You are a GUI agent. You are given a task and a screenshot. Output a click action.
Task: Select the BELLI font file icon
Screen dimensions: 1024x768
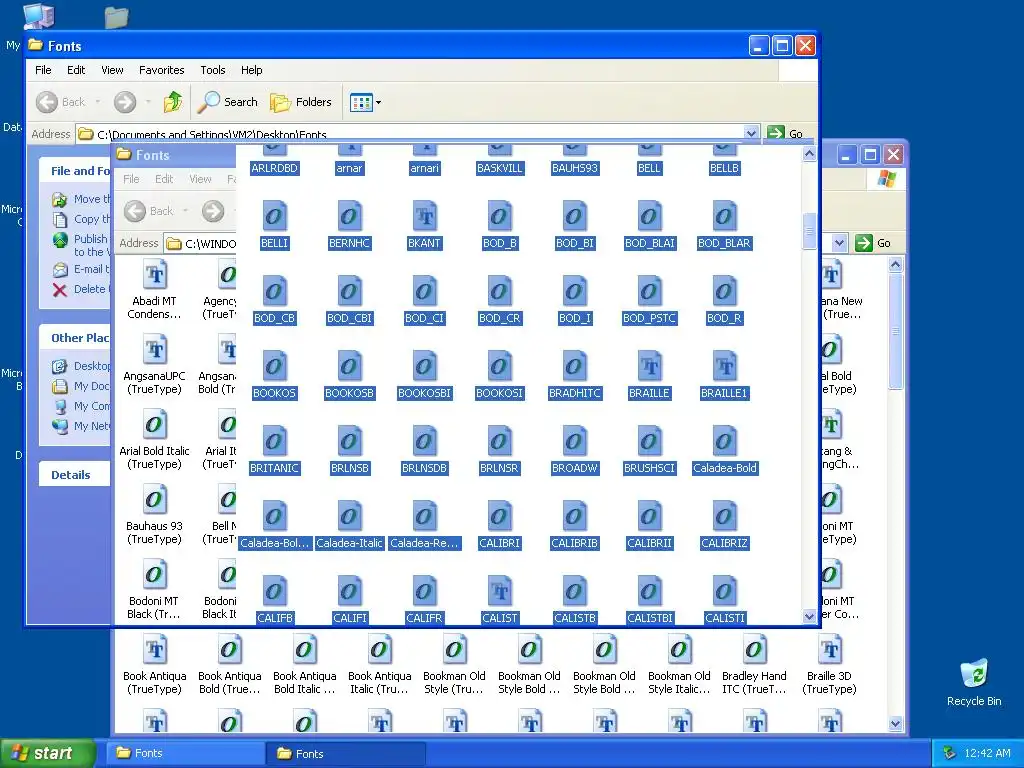[x=274, y=217]
